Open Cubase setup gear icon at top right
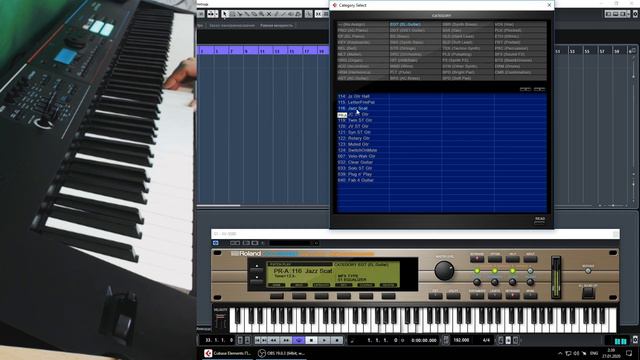The width and height of the screenshot is (640, 360). (x=635, y=14)
